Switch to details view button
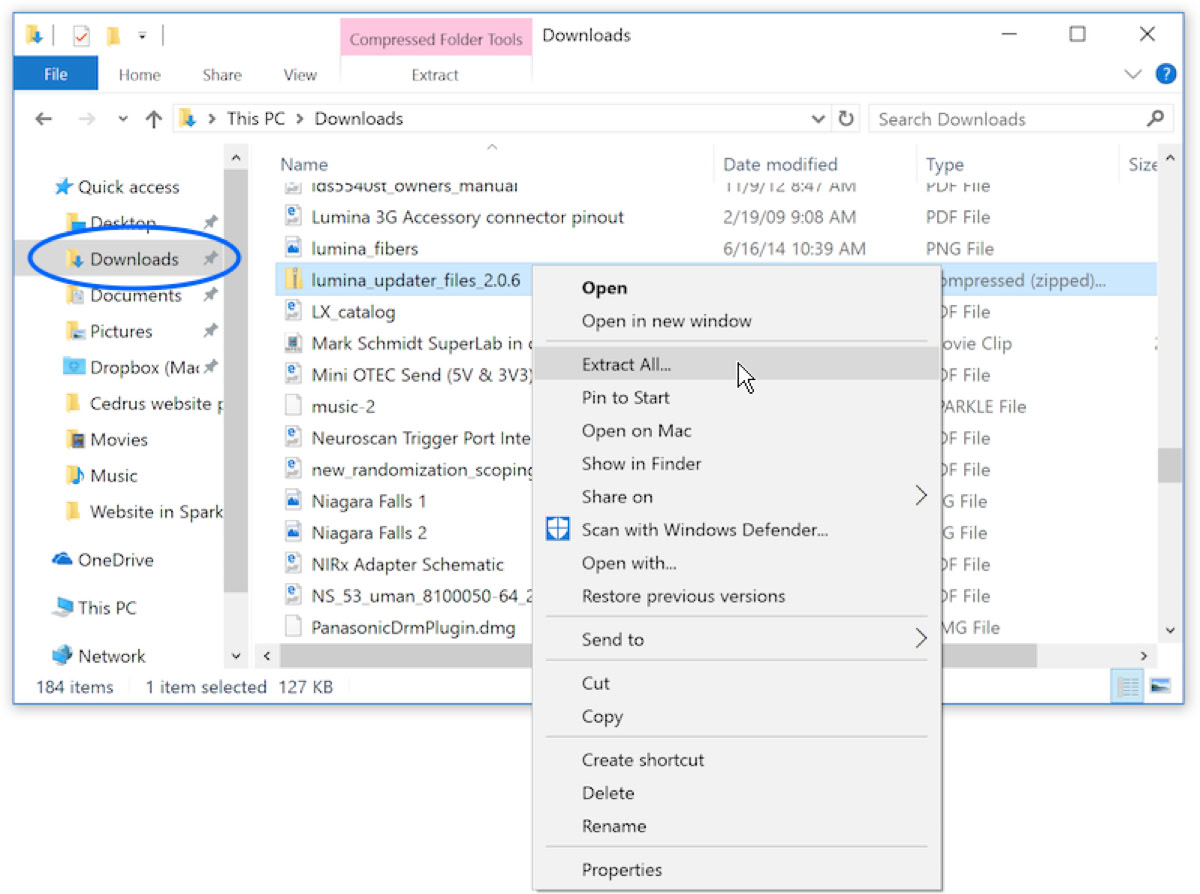The width and height of the screenshot is (1200, 894). coord(1128,687)
